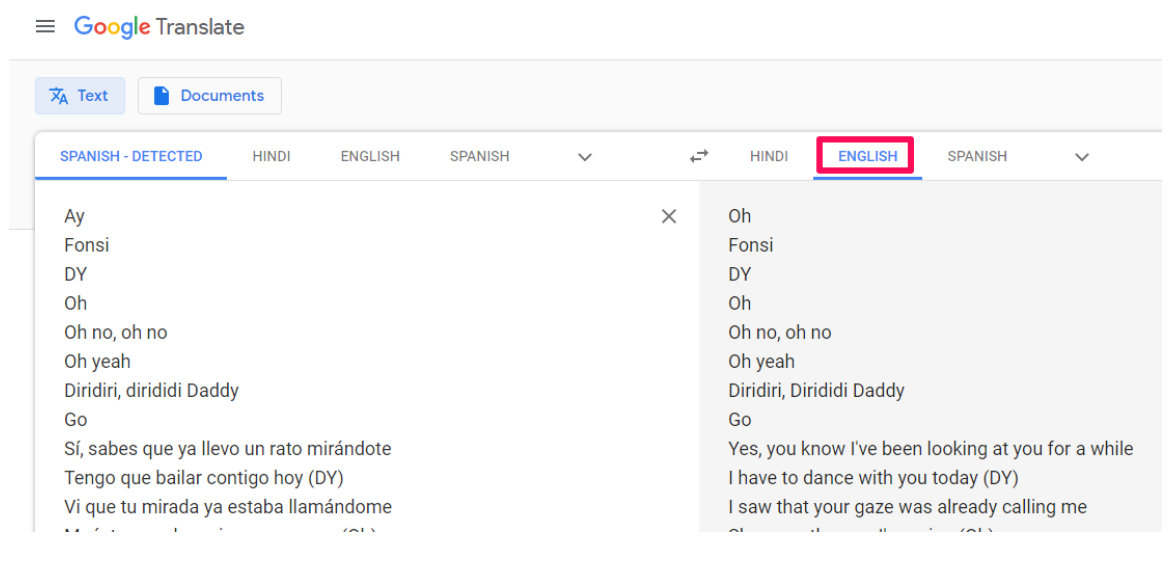Open the Documents translation mode
The image size is (1176, 572).
point(209,96)
